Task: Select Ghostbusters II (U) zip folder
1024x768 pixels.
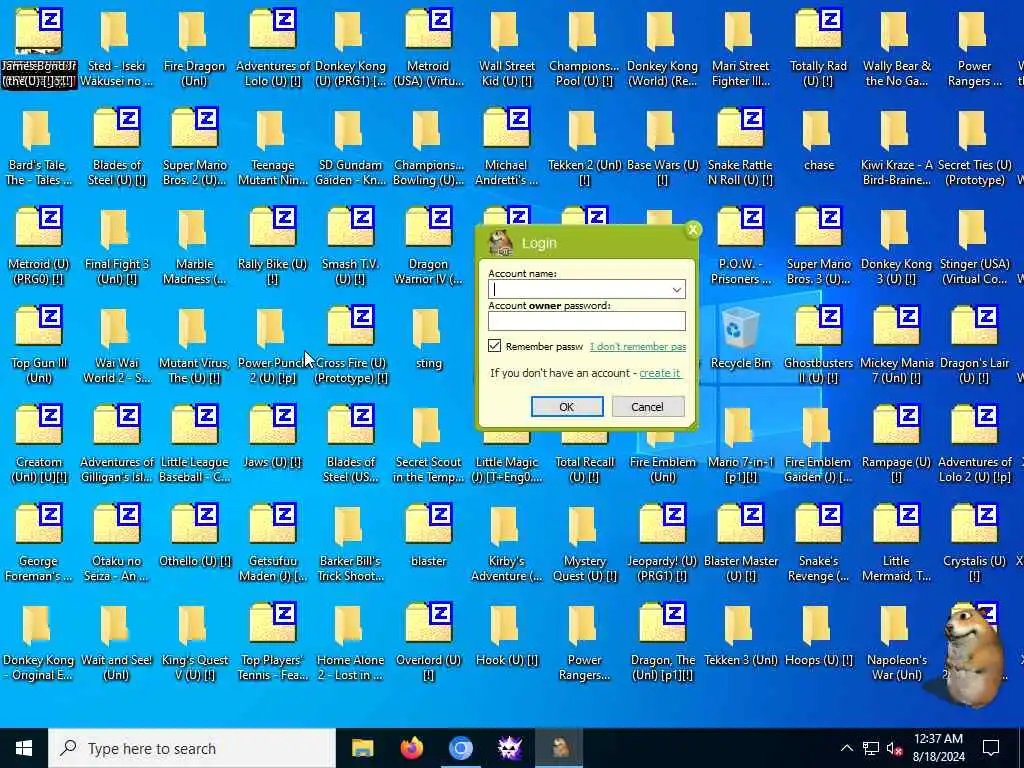Action: (818, 346)
